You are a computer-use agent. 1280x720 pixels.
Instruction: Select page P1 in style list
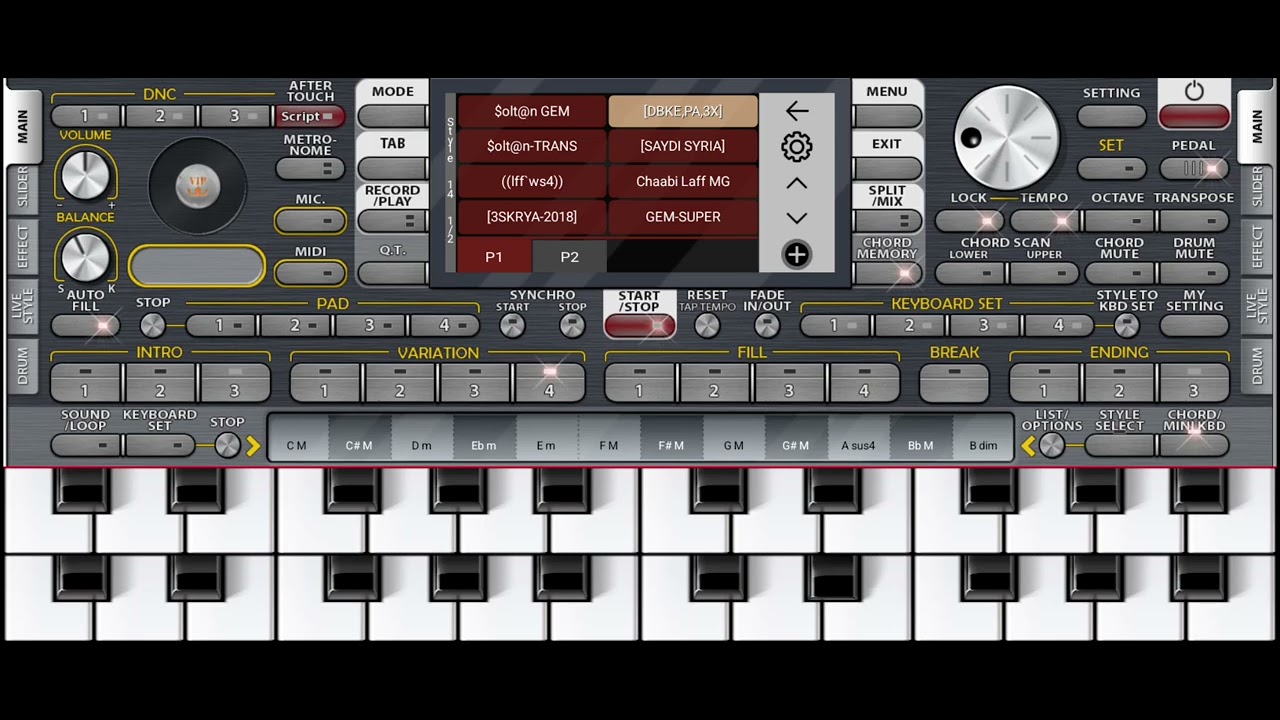(494, 257)
